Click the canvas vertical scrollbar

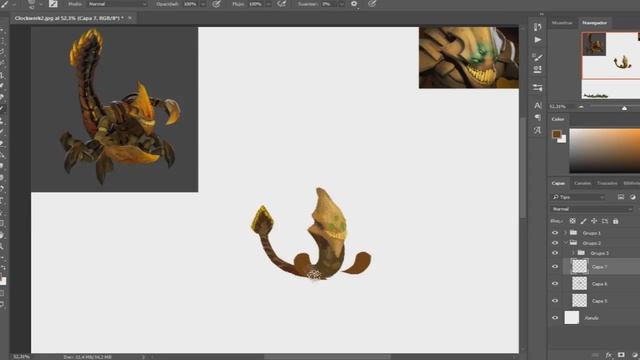tap(522, 167)
